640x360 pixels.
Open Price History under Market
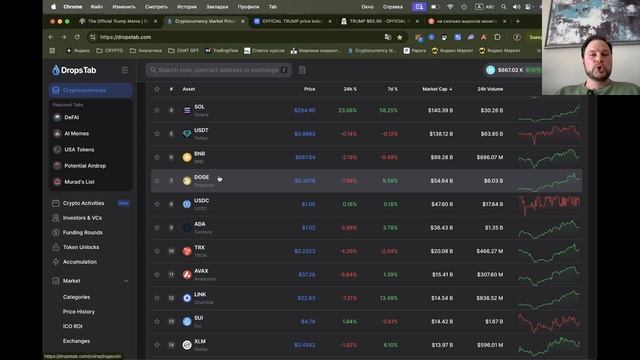(79, 311)
